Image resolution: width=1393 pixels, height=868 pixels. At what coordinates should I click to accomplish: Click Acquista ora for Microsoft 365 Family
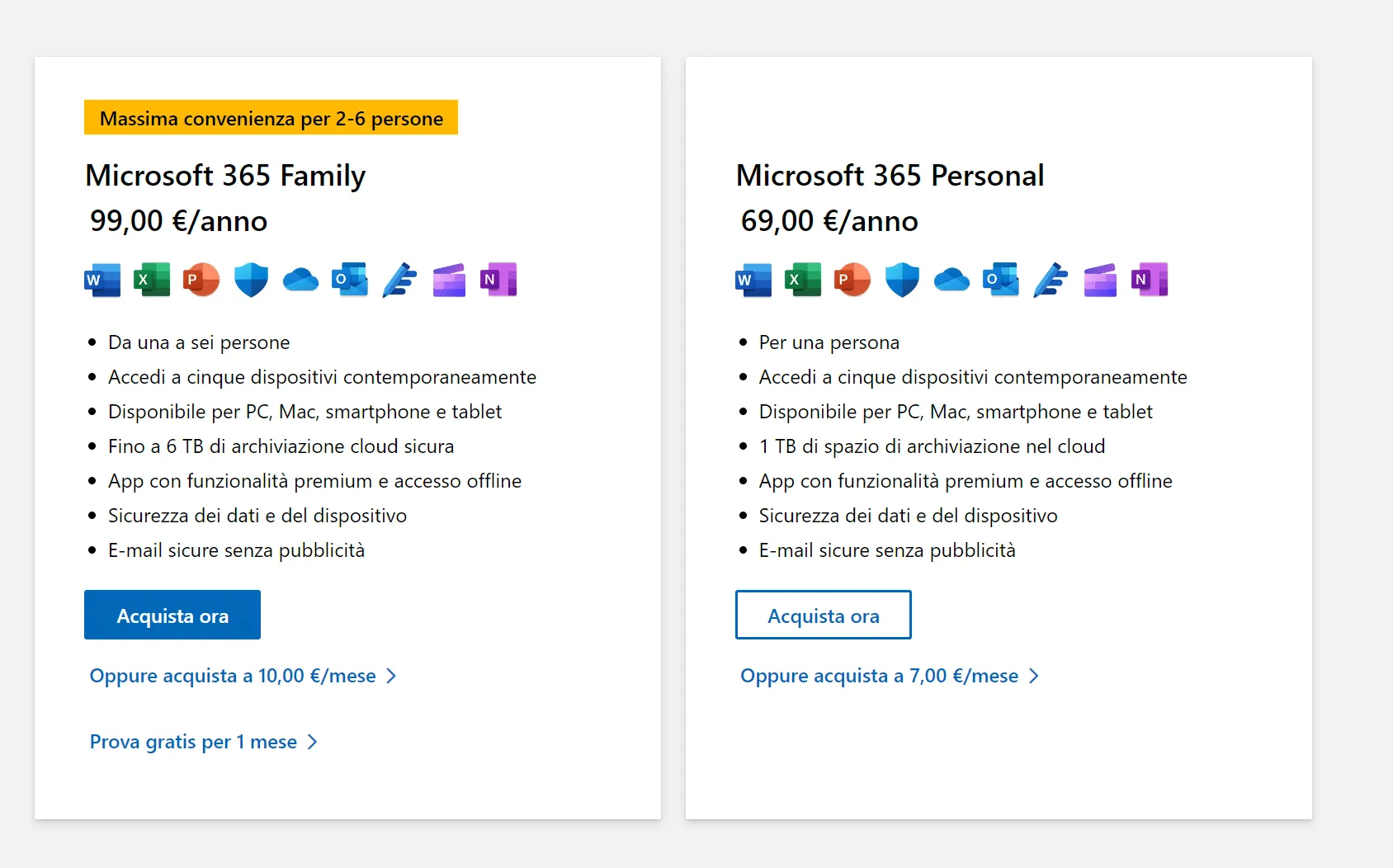(172, 615)
